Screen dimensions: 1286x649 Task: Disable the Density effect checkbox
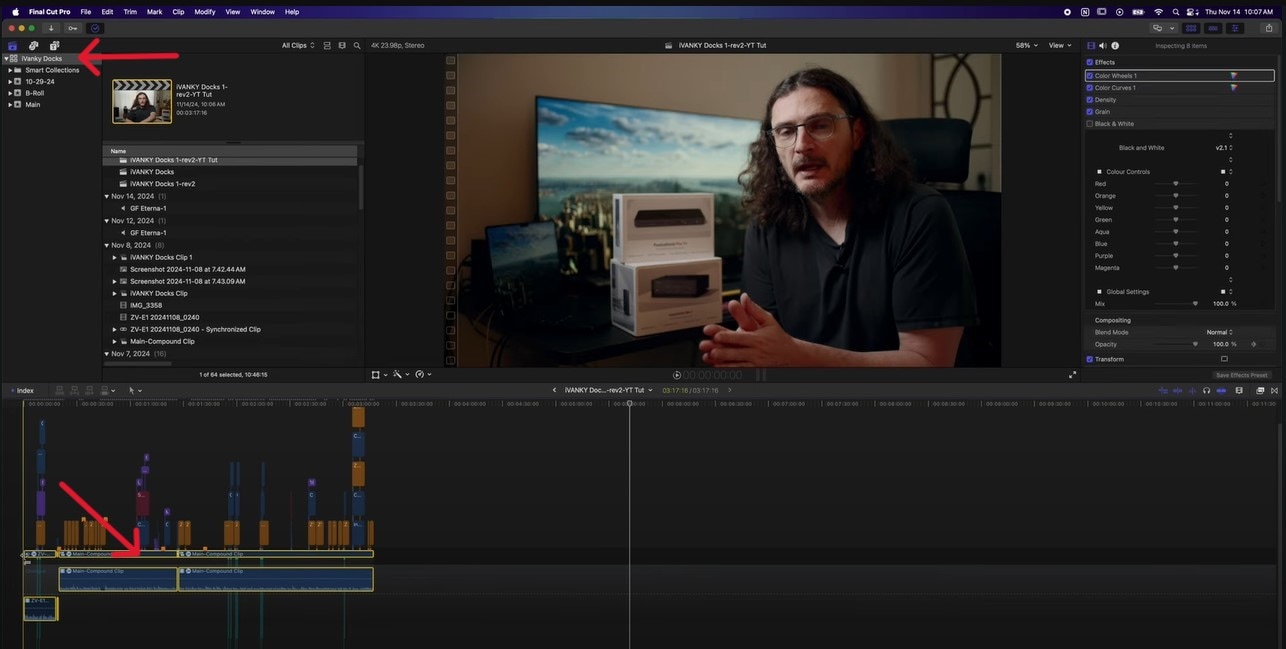pos(1090,100)
